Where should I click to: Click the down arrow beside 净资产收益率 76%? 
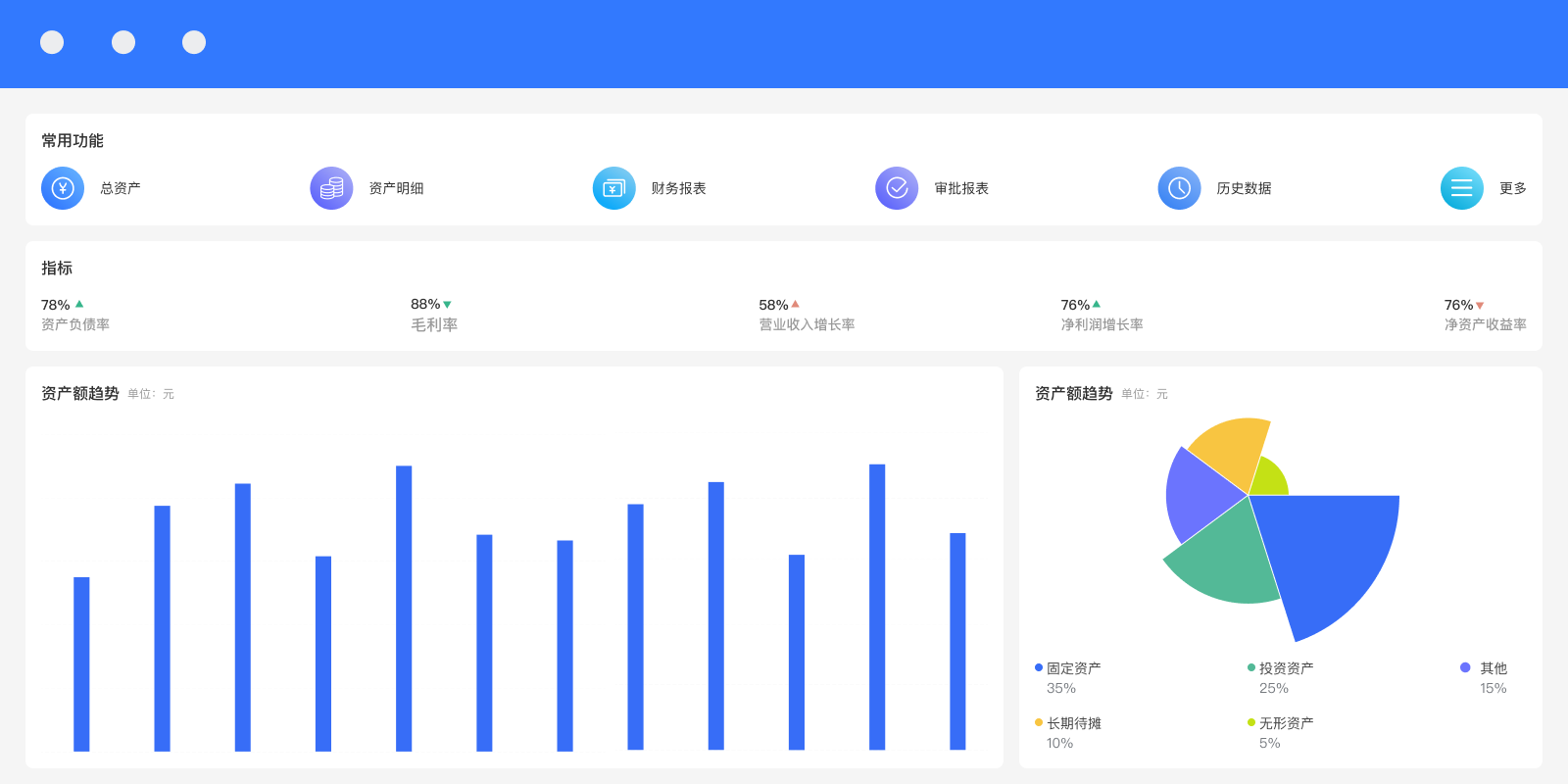click(x=1480, y=306)
